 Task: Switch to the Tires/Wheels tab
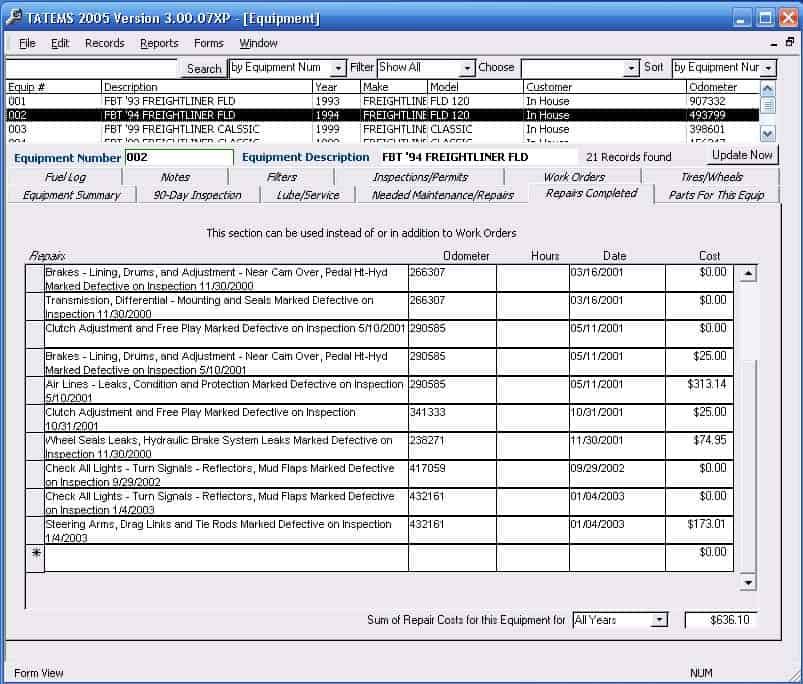tap(711, 177)
